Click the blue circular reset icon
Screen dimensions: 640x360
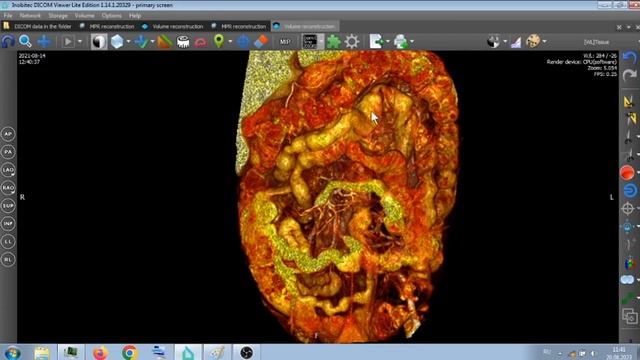630,190
